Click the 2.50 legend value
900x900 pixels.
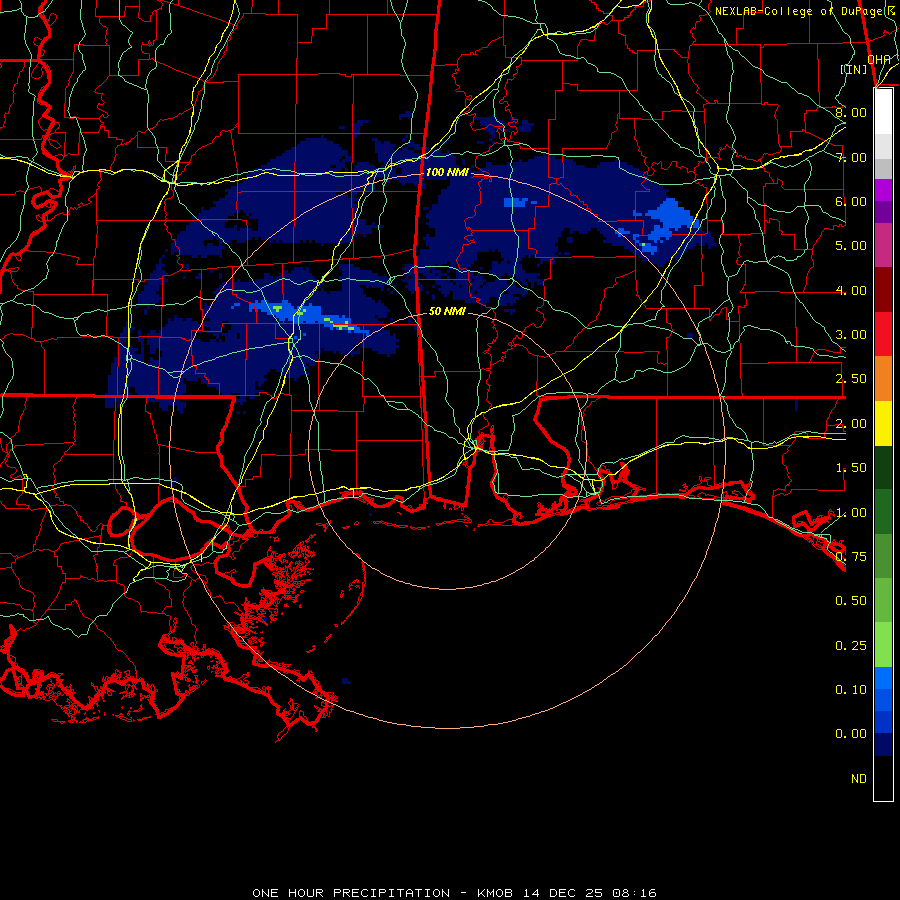[851, 379]
